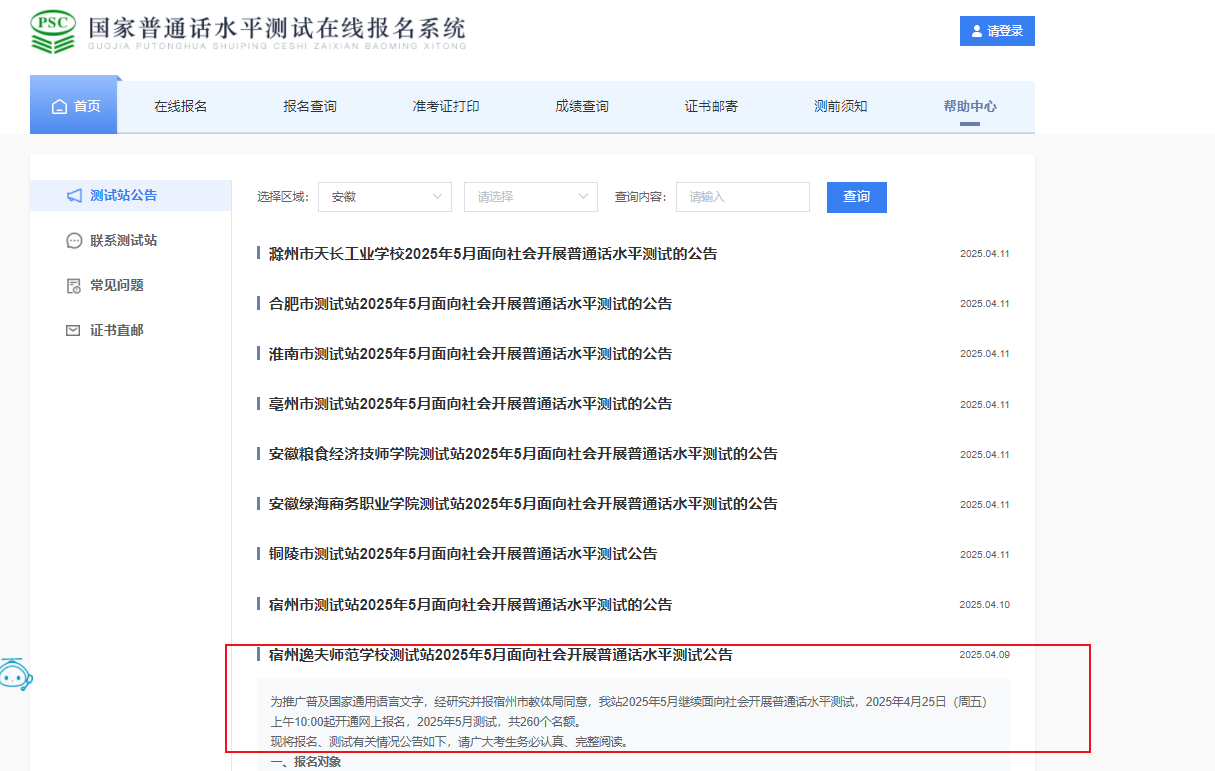Image resolution: width=1215 pixels, height=771 pixels.
Task: Open 合肥市测试站 announcement
Action: (x=470, y=304)
